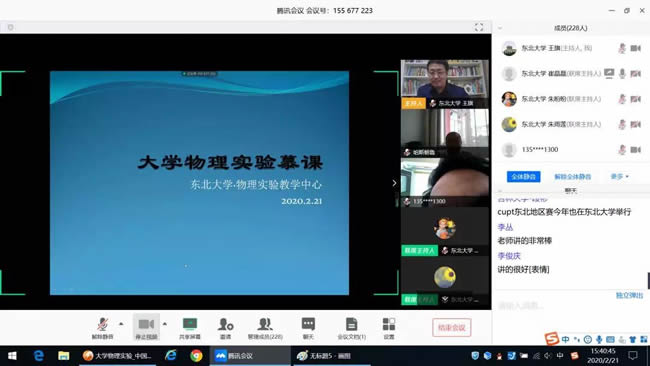Click the blue Mute All button

(x=524, y=177)
